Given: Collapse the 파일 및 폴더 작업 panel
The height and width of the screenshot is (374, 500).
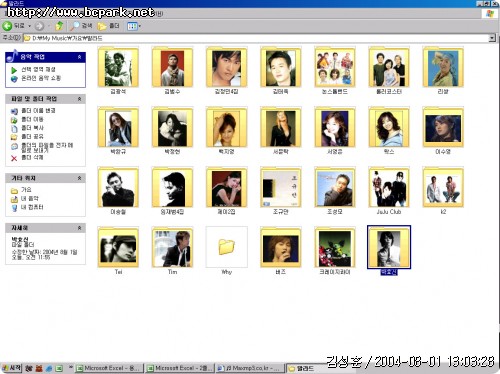Looking at the screenshot, I should [79, 99].
